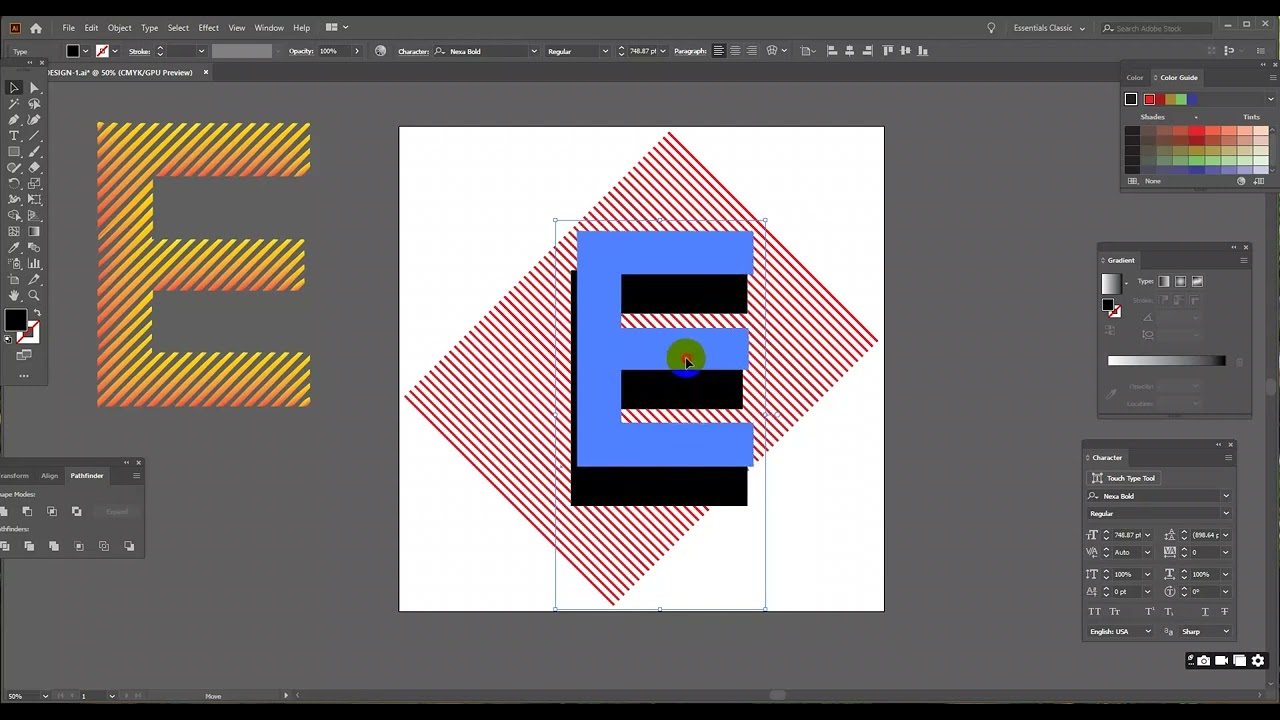Open the kerning Auto dropdown
Screen dimensions: 1280x720
pos(1147,552)
